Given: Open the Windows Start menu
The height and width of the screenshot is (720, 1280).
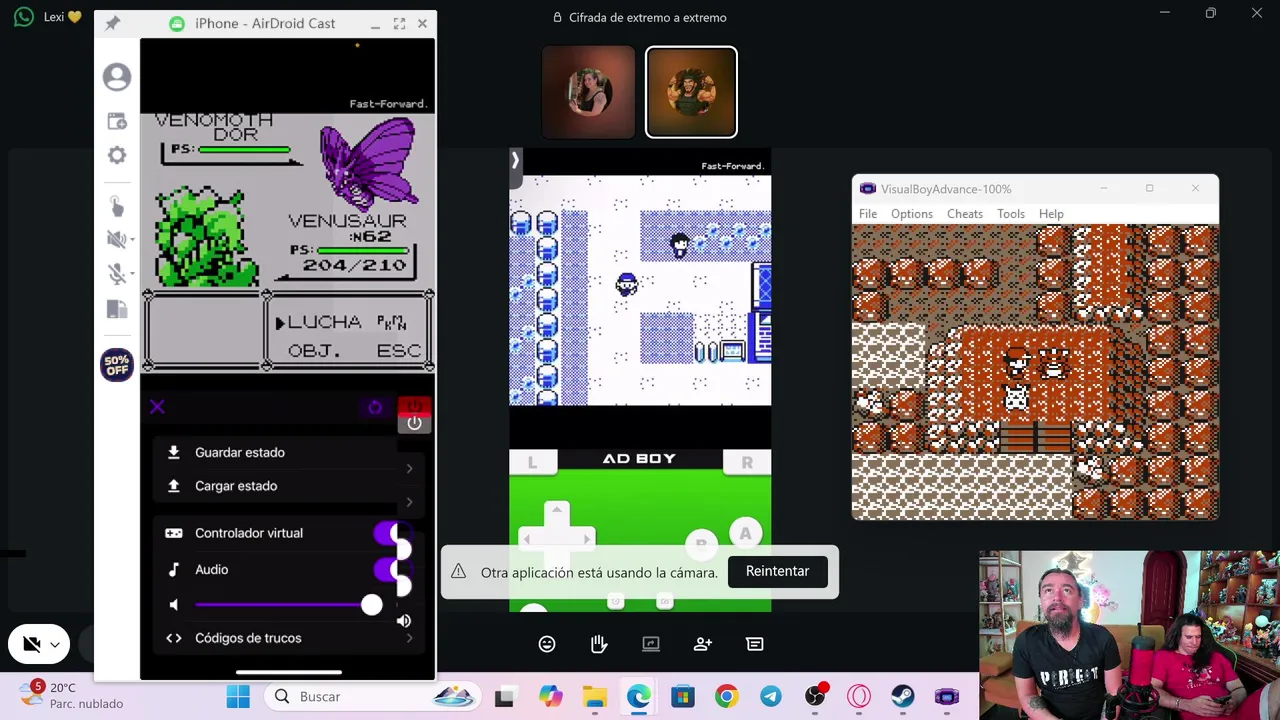Looking at the screenshot, I should [238, 697].
